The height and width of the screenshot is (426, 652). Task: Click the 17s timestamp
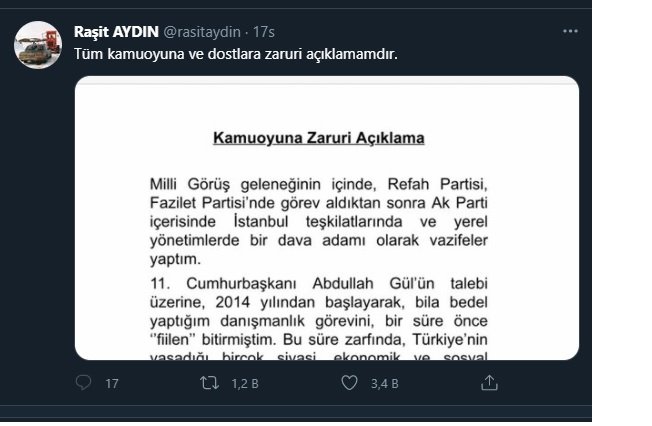264,32
